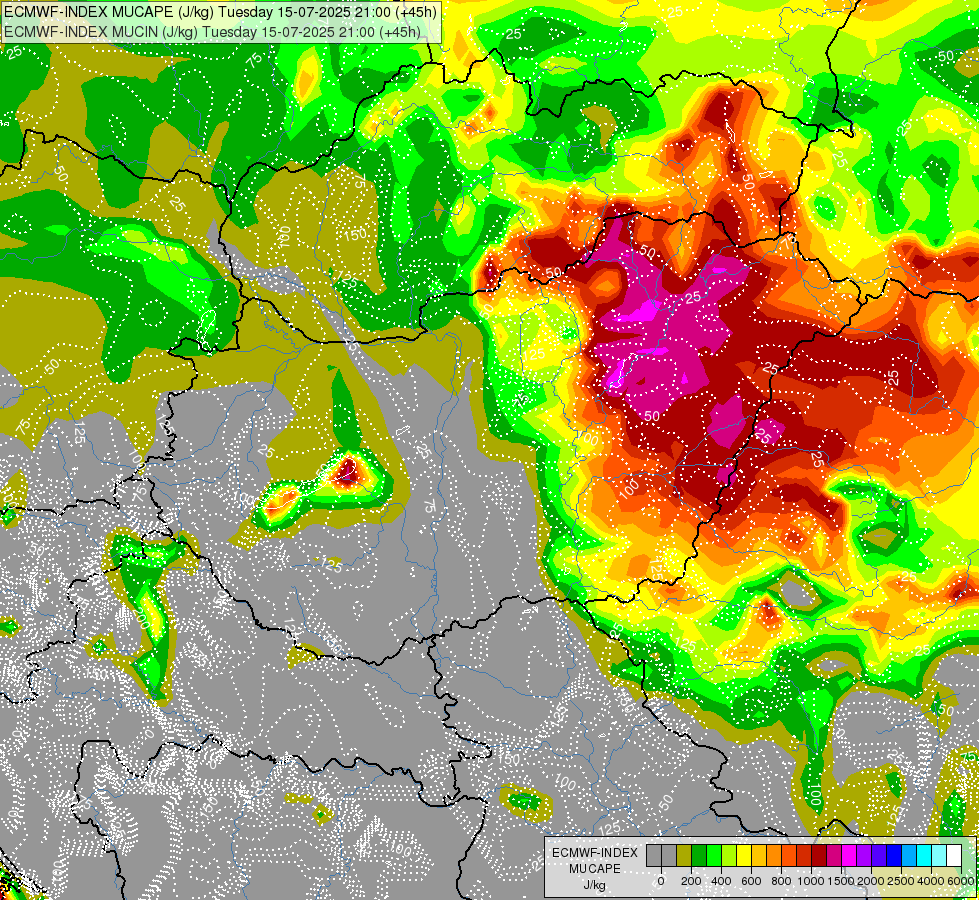Pick the bright yellow legend swatch
The width and height of the screenshot is (979, 900).
[x=744, y=856]
